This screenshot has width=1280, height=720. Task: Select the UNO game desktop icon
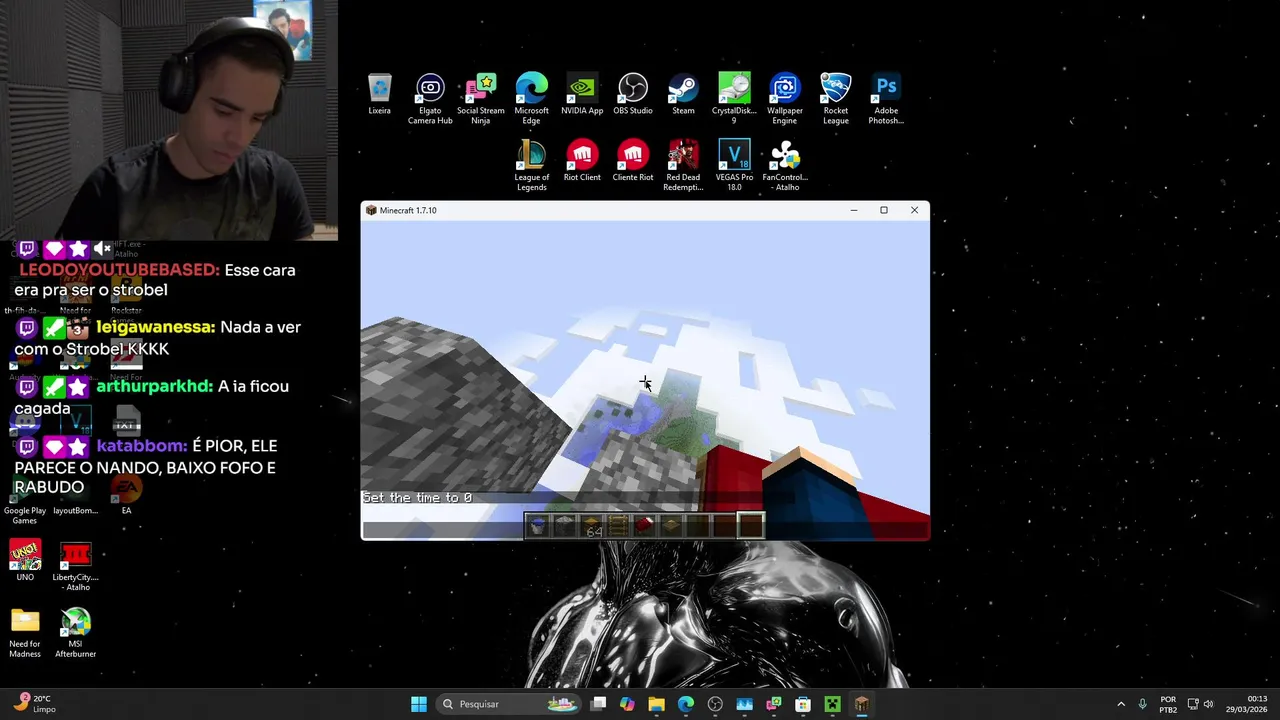[25, 561]
